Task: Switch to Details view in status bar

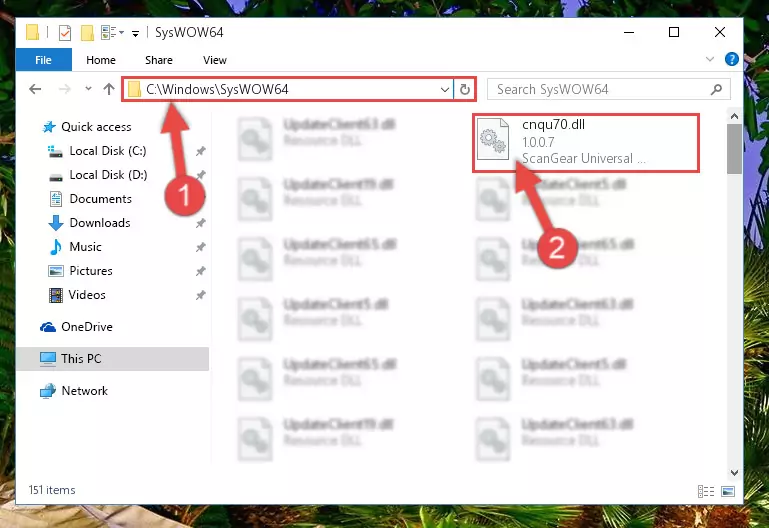Action: (706, 491)
